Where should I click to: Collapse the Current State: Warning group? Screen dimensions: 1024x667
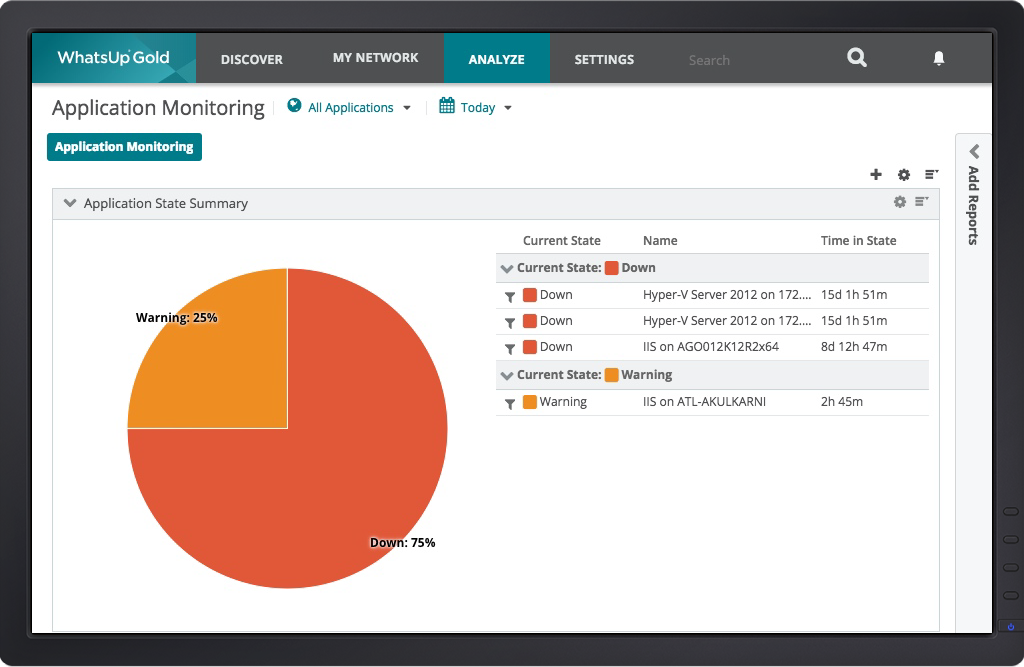coord(506,375)
